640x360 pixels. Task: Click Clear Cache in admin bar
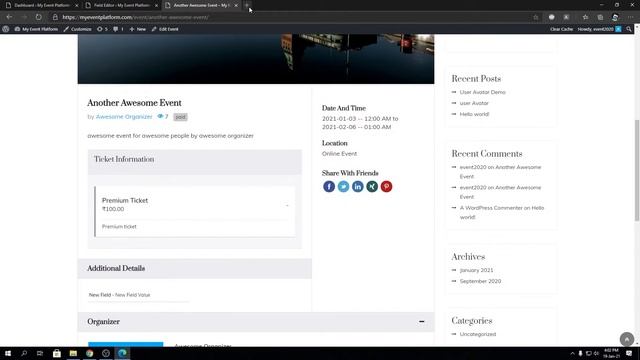click(x=561, y=29)
